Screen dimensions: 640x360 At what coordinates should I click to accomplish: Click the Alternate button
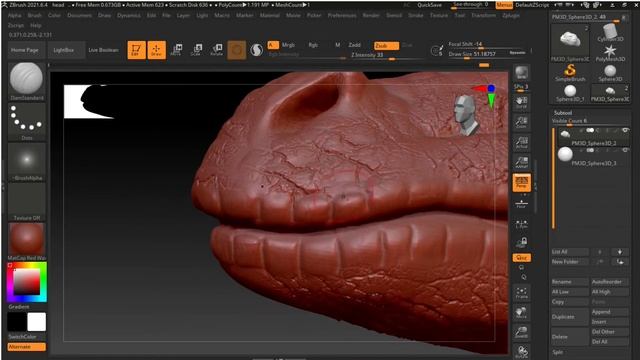pos(27,347)
